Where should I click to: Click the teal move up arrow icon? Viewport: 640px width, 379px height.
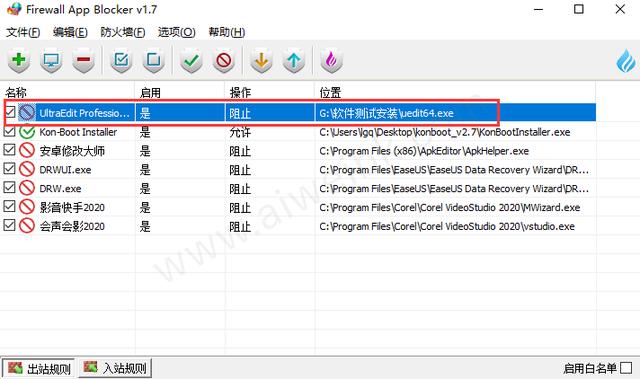pyautogui.click(x=294, y=61)
